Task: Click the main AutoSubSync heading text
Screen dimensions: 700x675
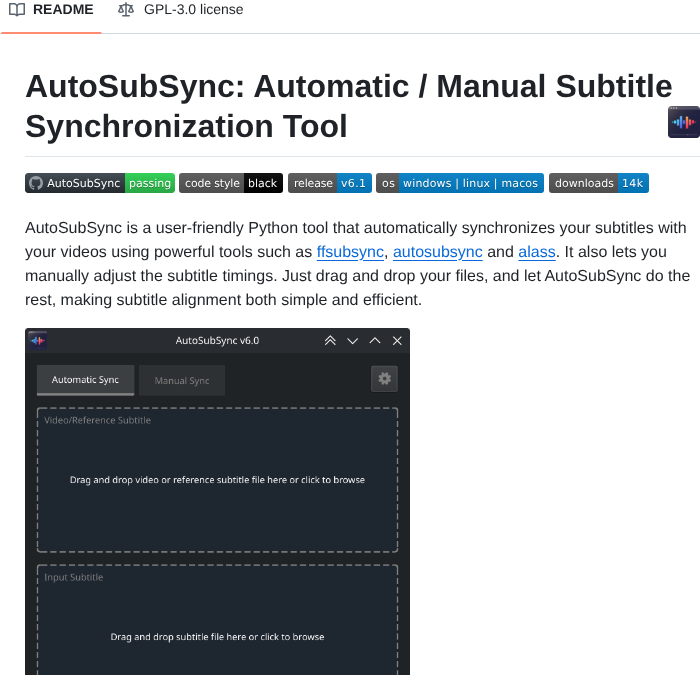Action: pyautogui.click(x=349, y=106)
